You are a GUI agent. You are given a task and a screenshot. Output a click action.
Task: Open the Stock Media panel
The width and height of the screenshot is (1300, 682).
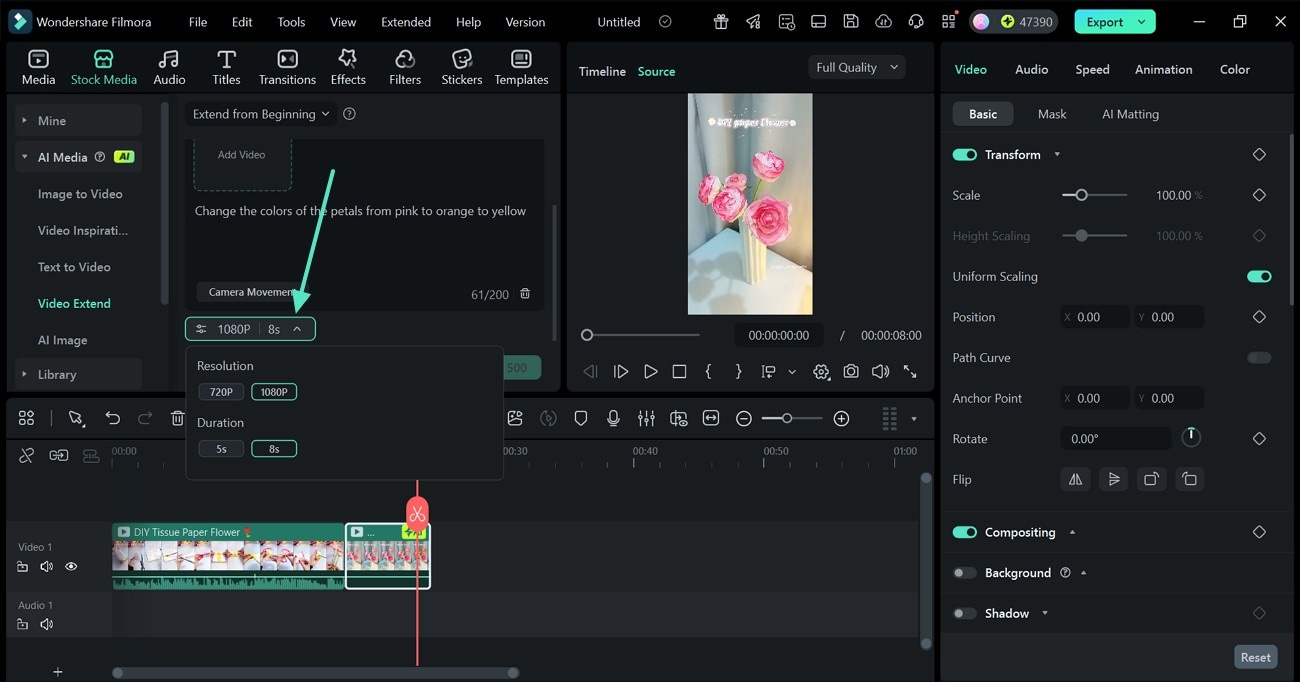103,66
